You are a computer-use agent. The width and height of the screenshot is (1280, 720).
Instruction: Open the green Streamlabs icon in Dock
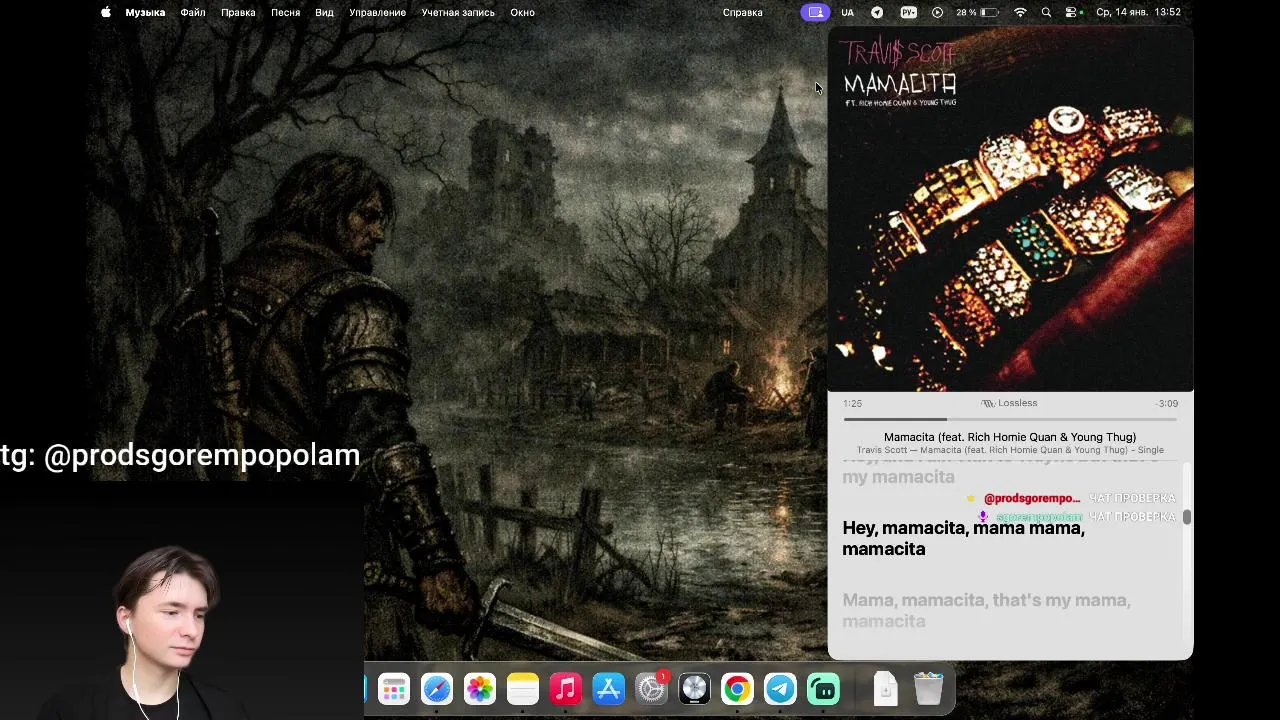point(823,689)
